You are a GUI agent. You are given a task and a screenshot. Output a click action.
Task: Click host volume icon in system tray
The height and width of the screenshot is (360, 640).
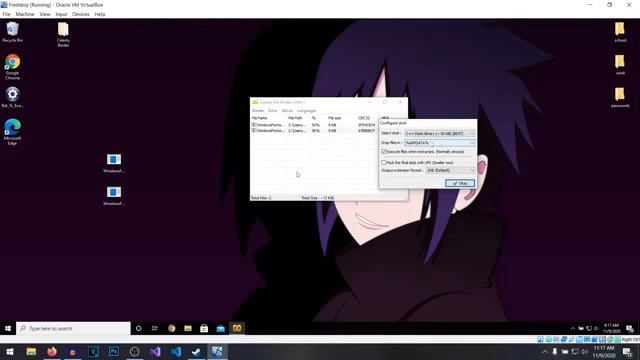coord(584,351)
